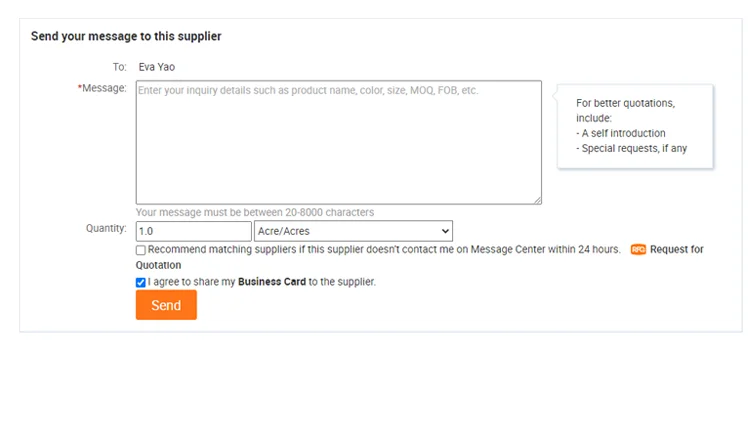
Task: Click the textarea resize handle corner
Action: (537, 200)
